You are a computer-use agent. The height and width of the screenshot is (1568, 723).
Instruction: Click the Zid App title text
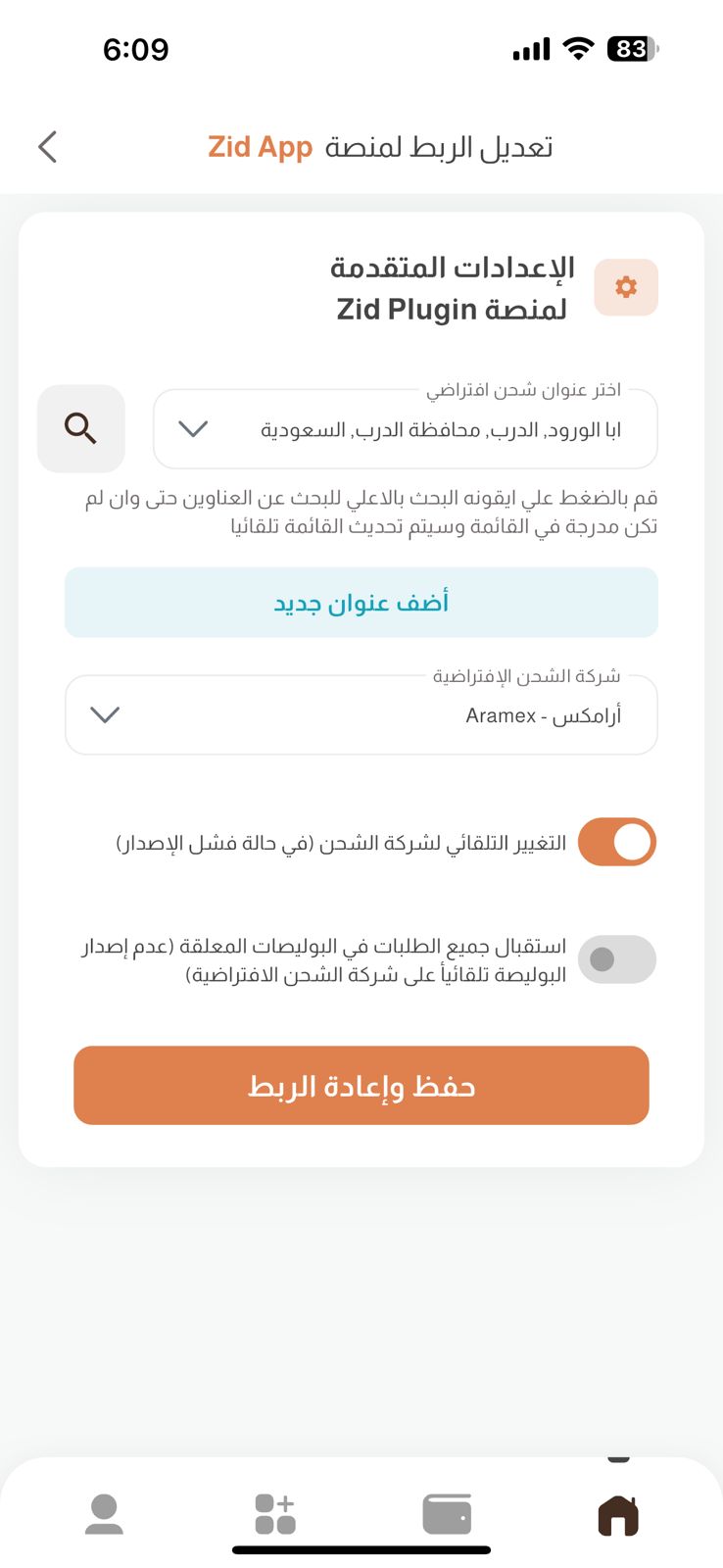pyautogui.click(x=260, y=147)
